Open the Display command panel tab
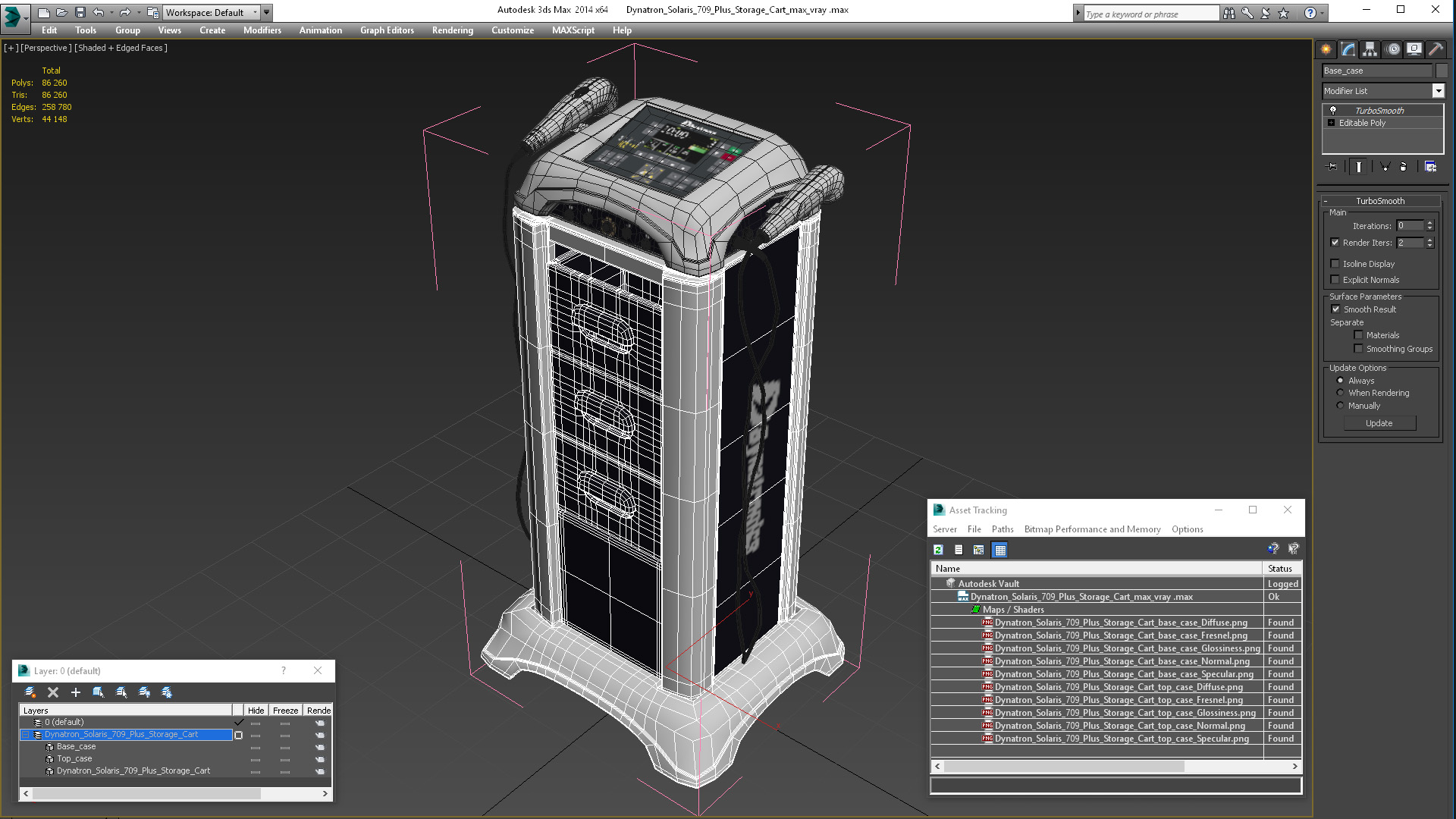This screenshot has width=1456, height=819. (x=1414, y=49)
